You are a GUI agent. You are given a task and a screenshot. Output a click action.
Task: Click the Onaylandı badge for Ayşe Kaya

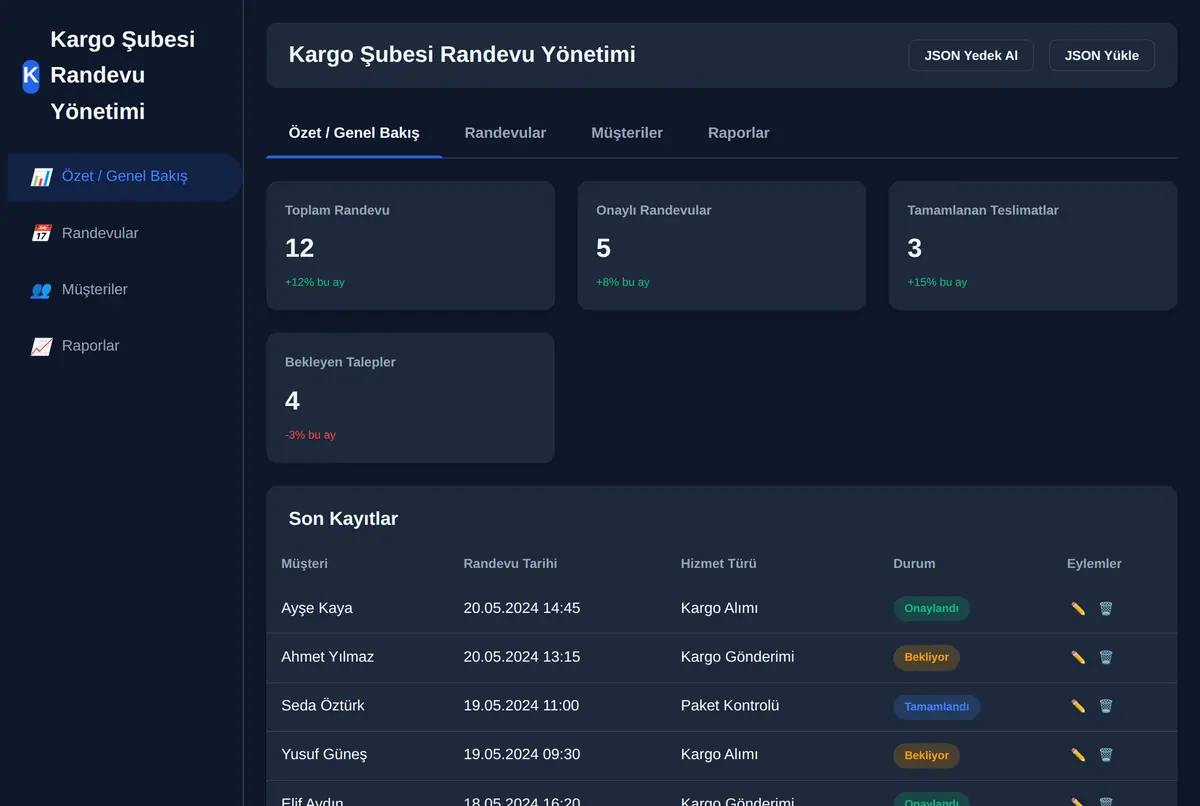point(931,608)
